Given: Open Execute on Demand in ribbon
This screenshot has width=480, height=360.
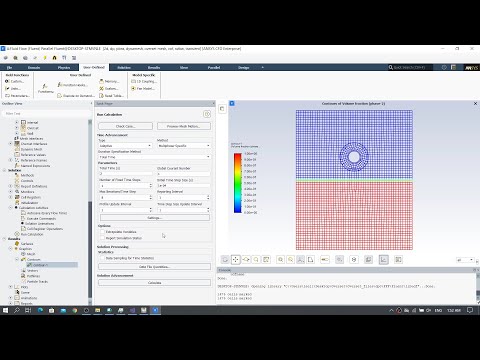Looking at the screenshot, I should 76,96.
